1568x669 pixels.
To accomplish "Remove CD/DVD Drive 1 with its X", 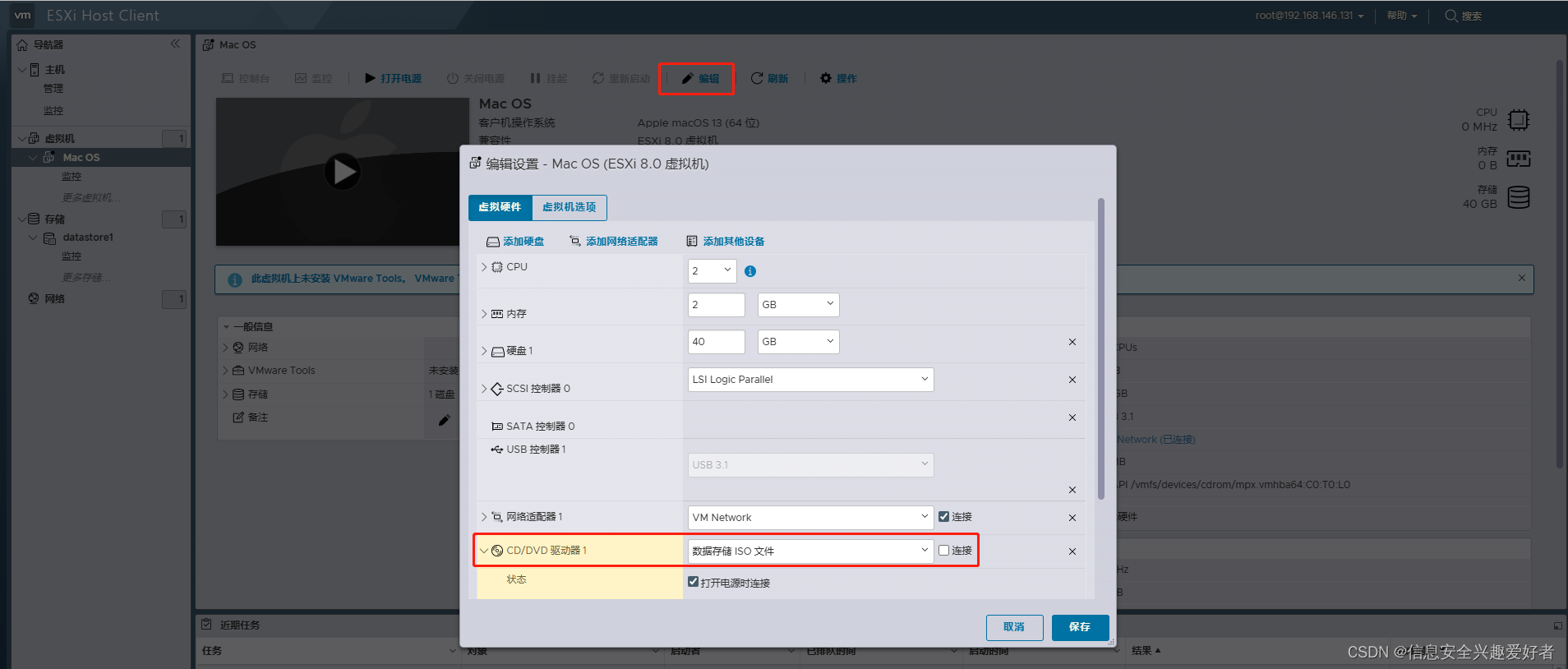I will [1072, 551].
